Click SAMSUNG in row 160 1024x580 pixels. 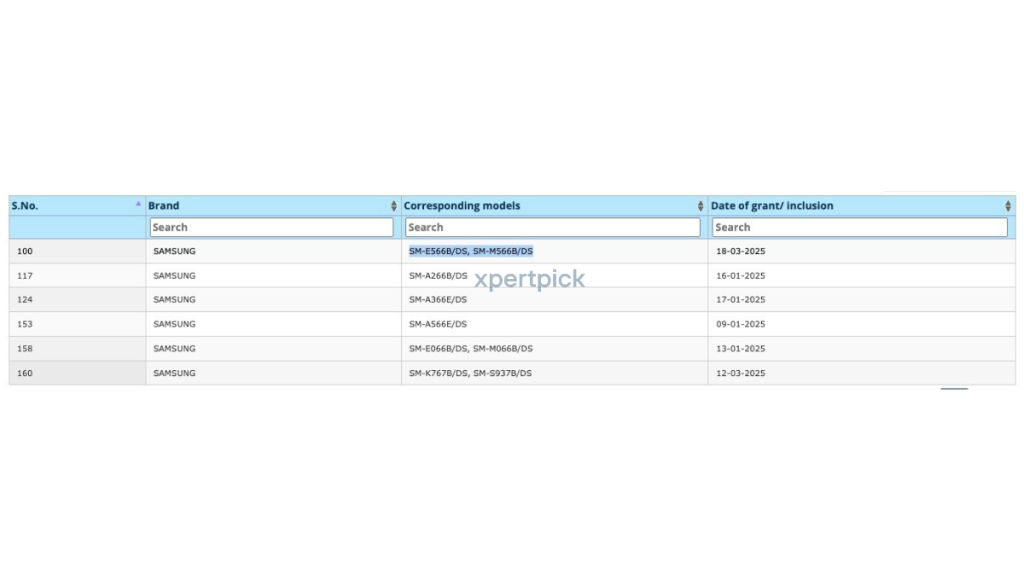coord(174,373)
